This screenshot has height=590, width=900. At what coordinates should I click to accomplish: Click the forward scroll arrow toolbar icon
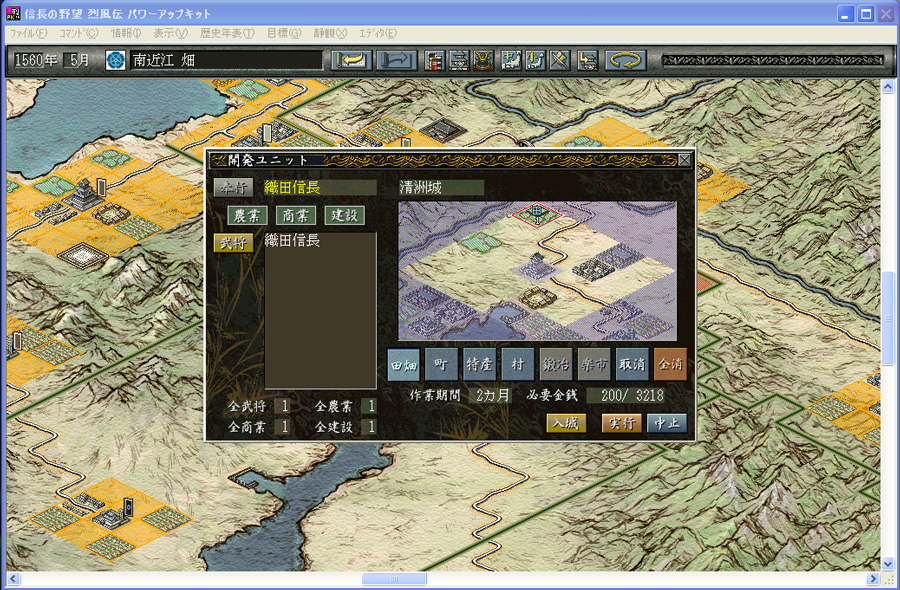pos(396,60)
